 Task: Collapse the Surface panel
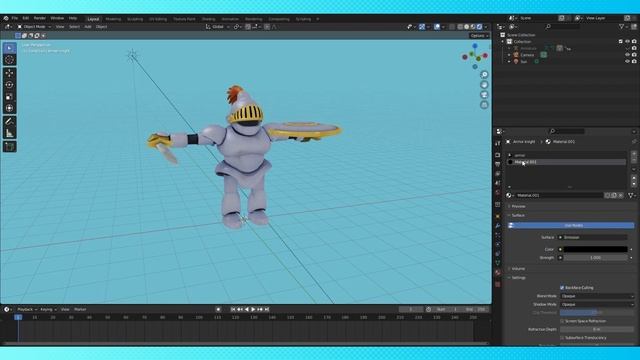518,216
